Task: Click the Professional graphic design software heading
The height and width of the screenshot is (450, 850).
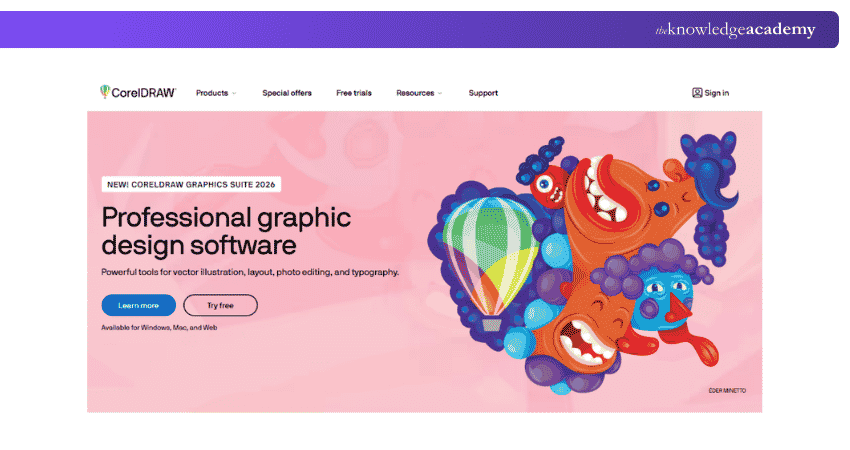Action: tap(226, 231)
